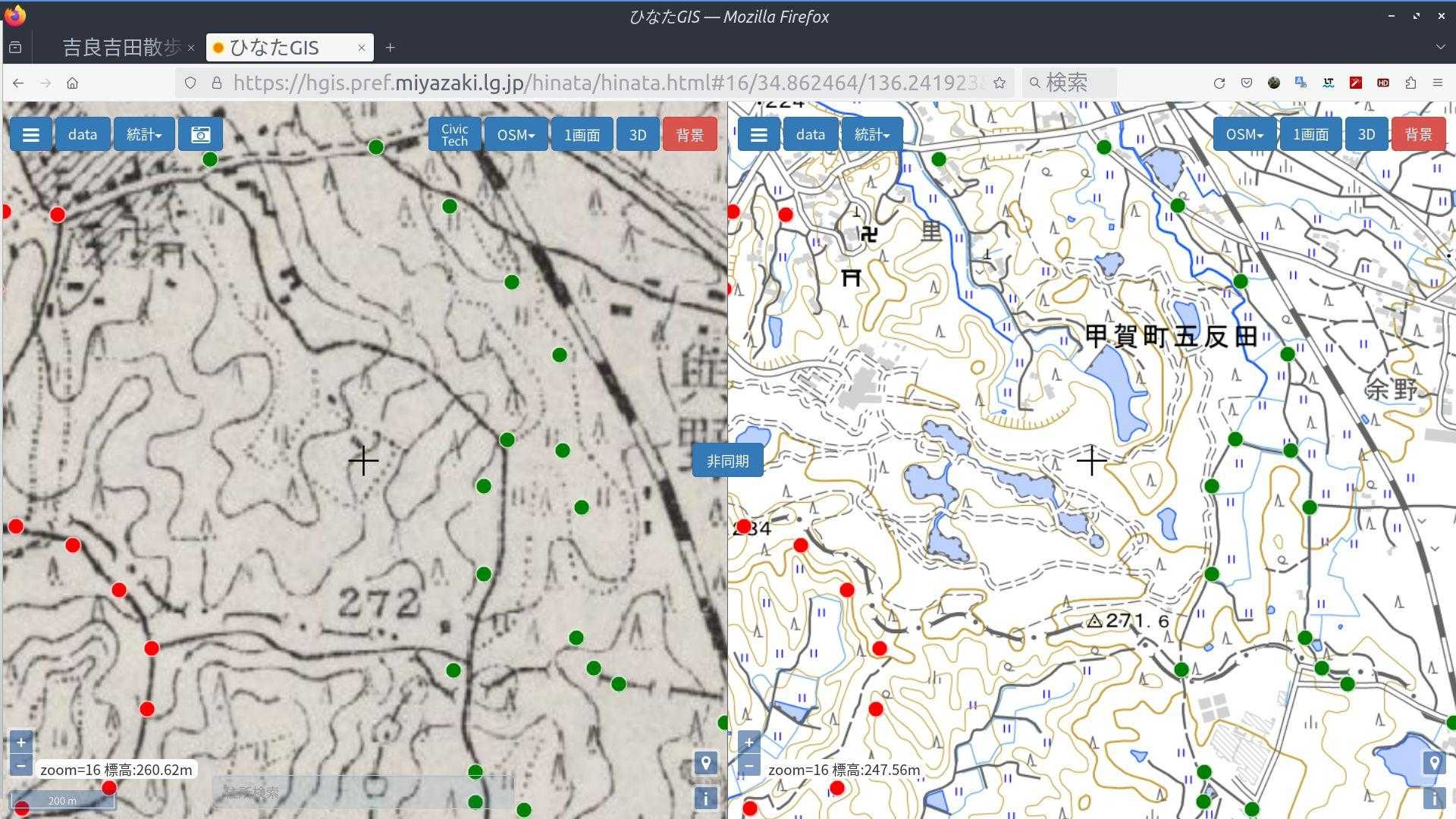The height and width of the screenshot is (819, 1456).
Task: Bookmark page with star icon
Action: 999,83
